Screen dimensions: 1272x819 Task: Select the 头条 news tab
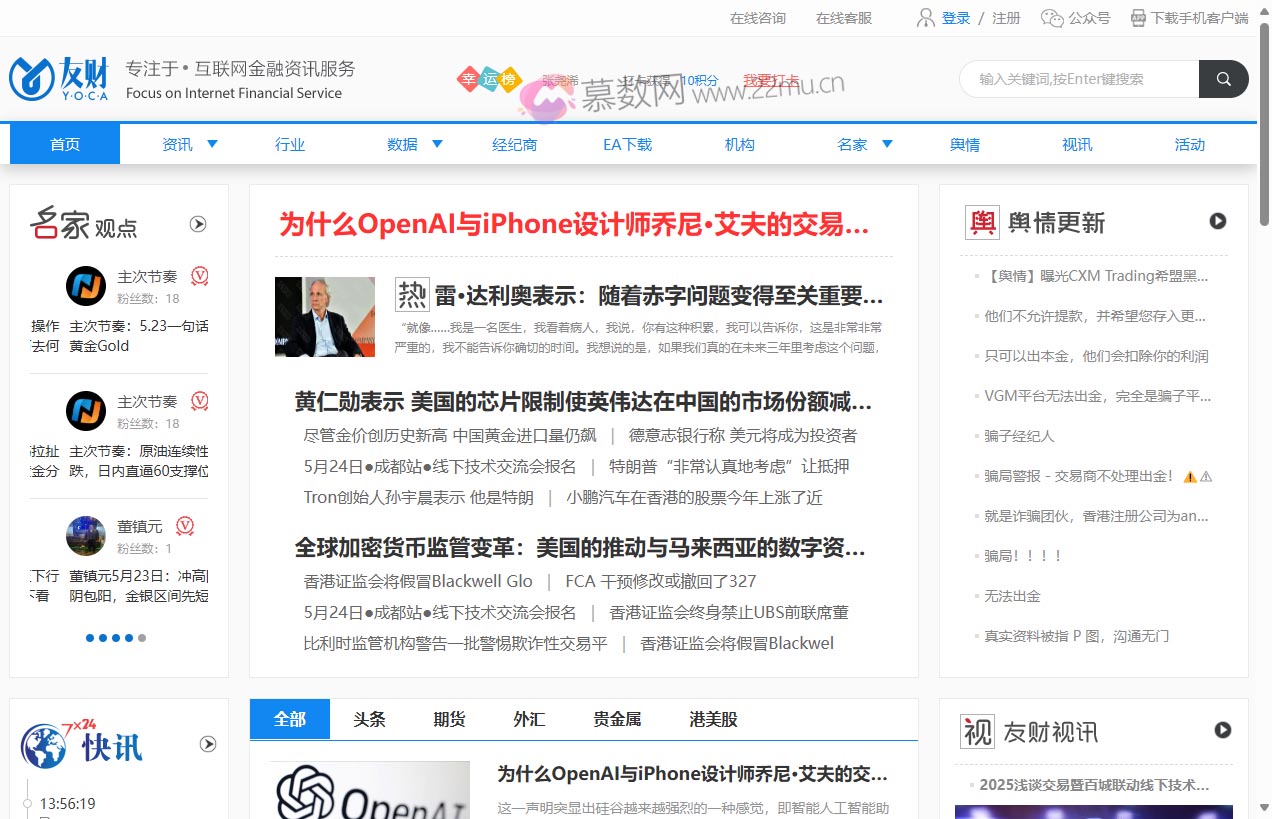click(x=369, y=719)
